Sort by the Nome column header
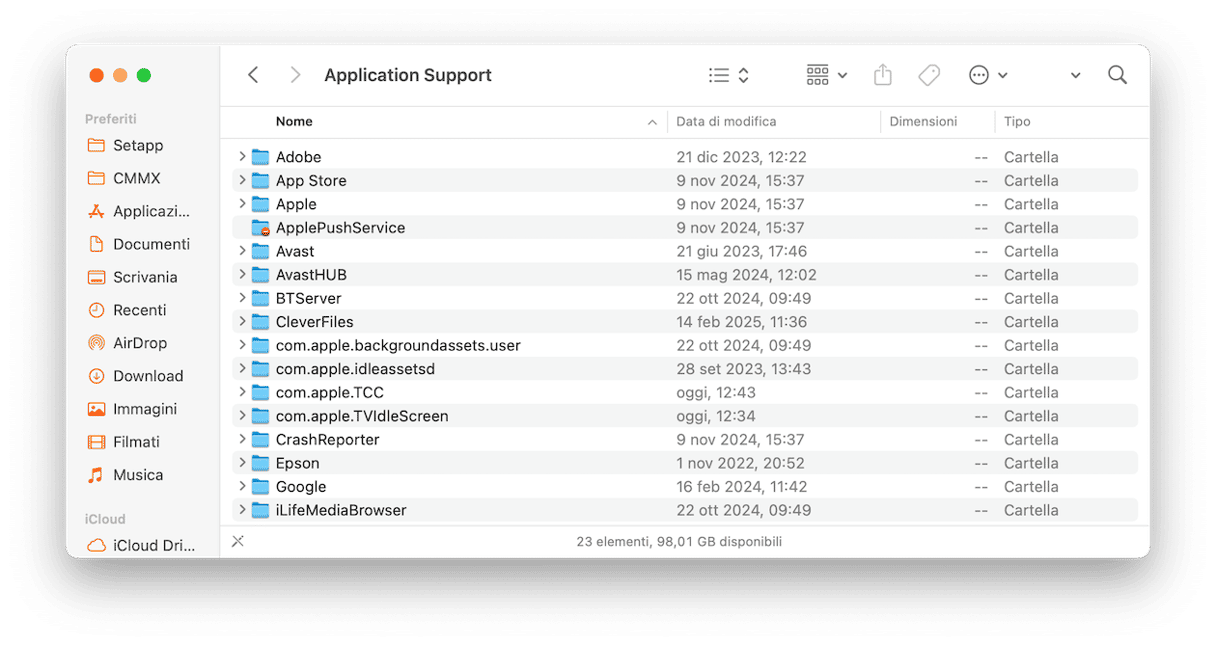1216x645 pixels. 294,122
